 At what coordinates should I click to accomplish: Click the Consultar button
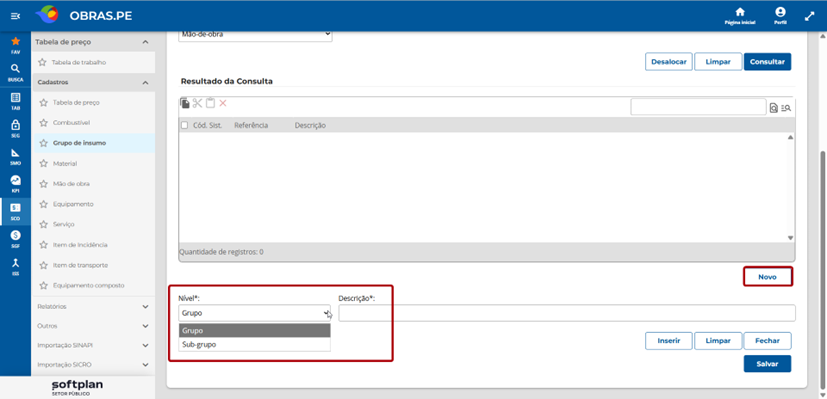tap(767, 62)
